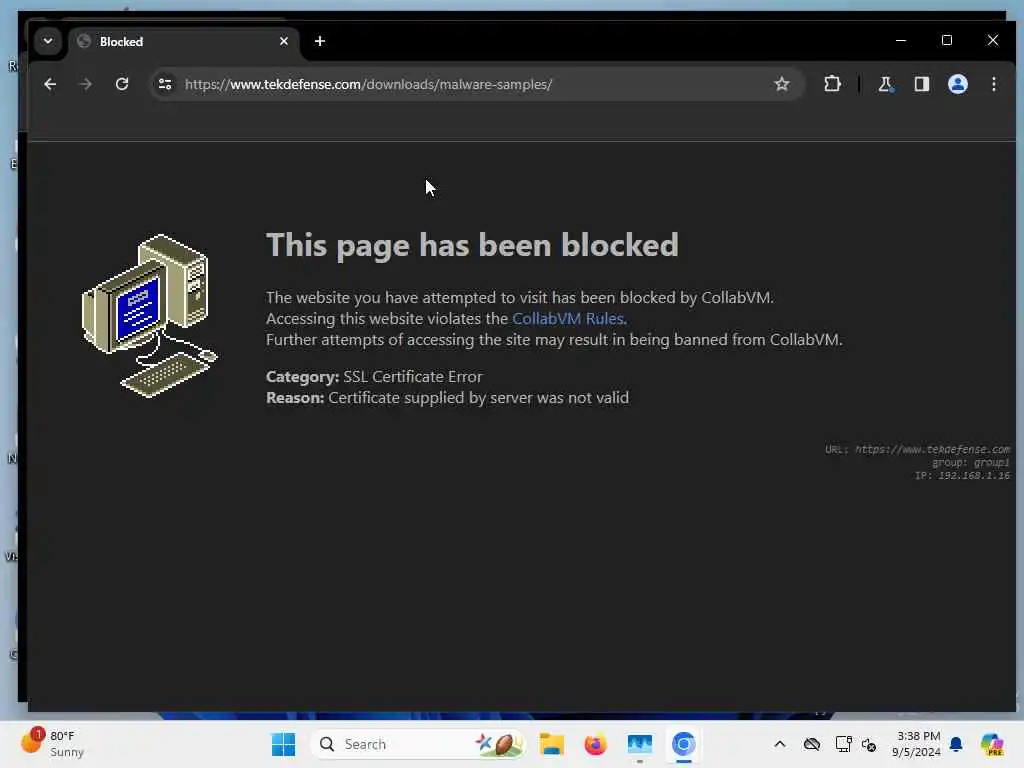Viewport: 1024px width, 768px height.
Task: Click the muted volume tray icon
Action: coord(869,744)
